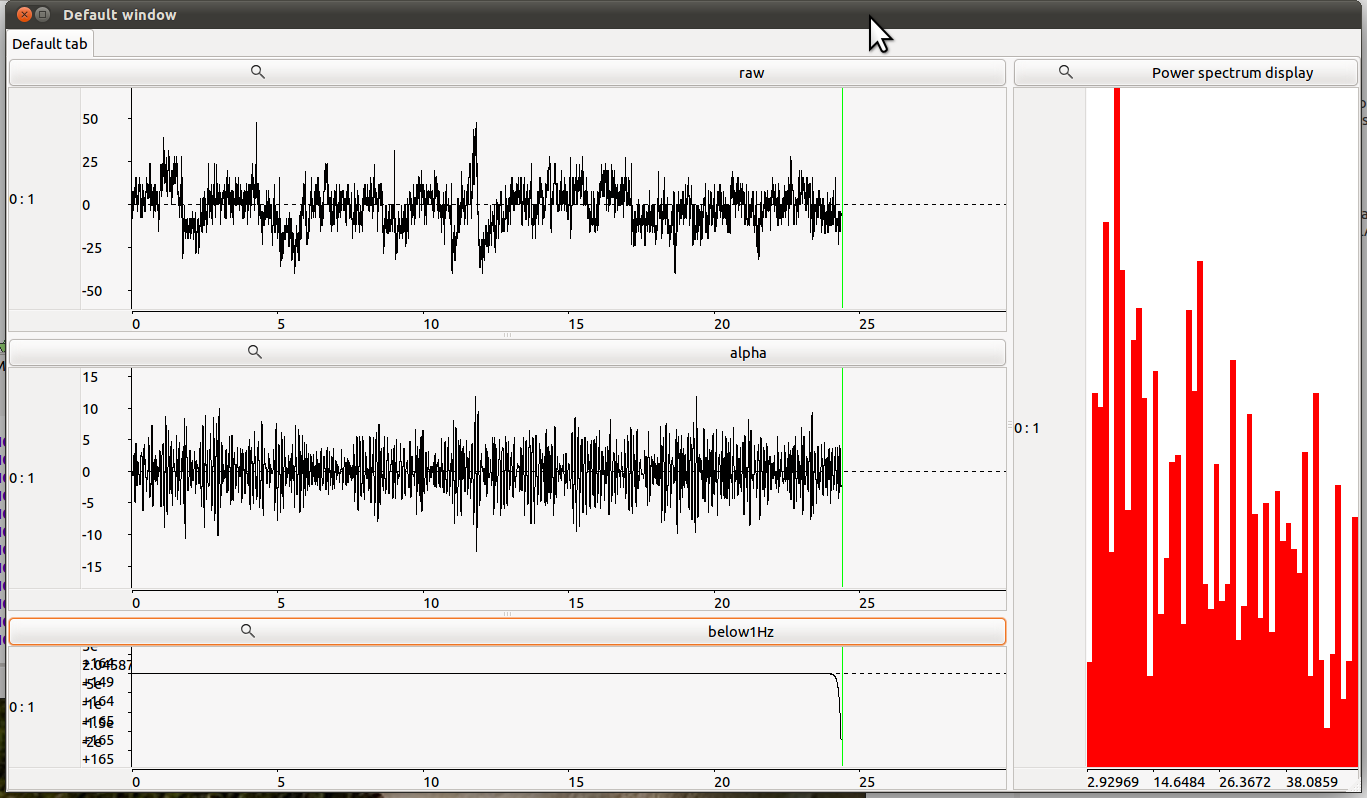Click '0 : 1' channel label in power spectrum
Viewport: 1367px width, 798px height.
click(1027, 428)
